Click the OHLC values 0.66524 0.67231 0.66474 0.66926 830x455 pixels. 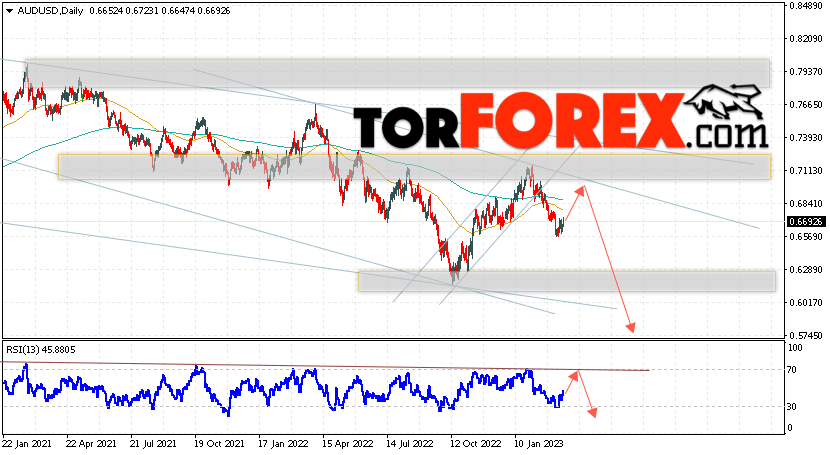(x=160, y=11)
